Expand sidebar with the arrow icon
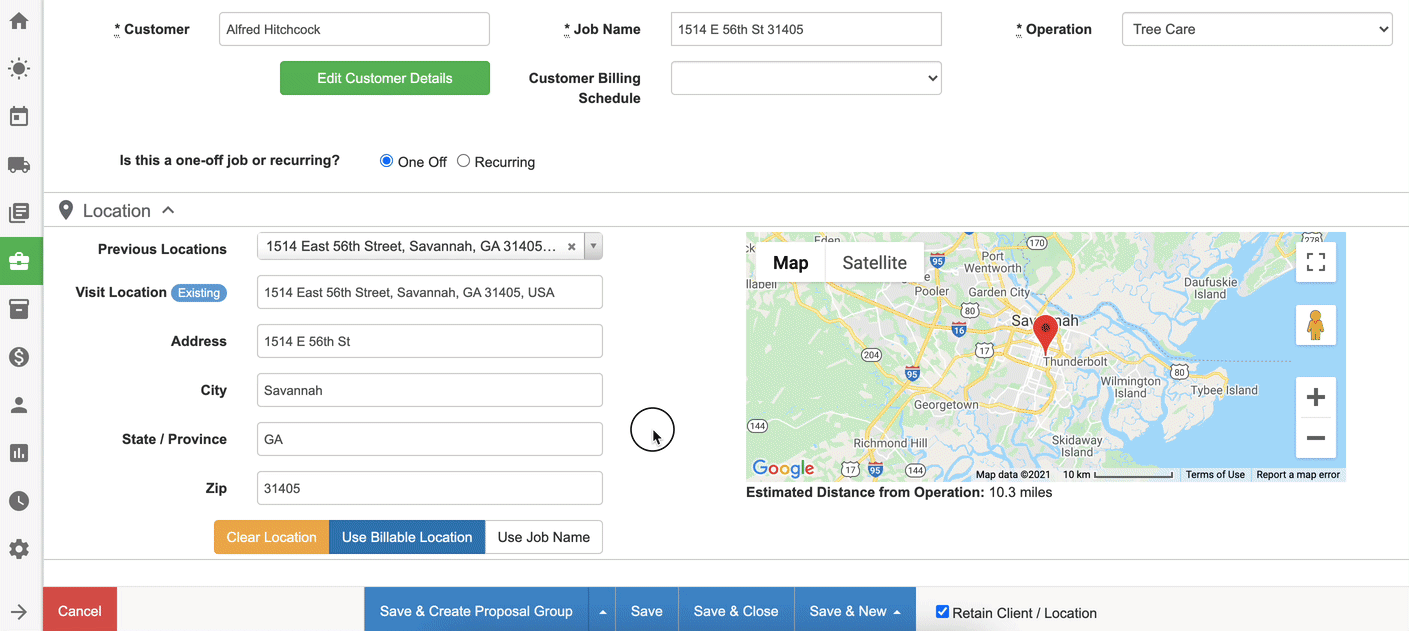 (x=19, y=612)
